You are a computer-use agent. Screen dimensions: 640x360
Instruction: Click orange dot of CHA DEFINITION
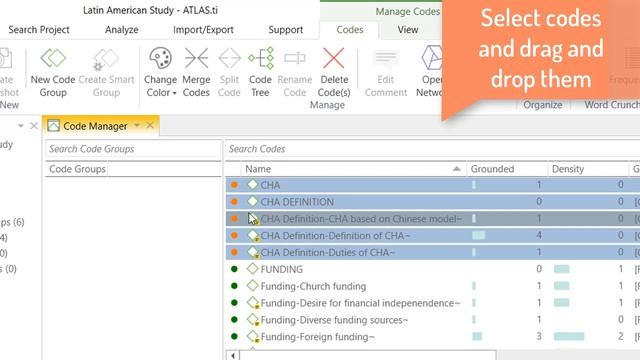click(x=234, y=202)
